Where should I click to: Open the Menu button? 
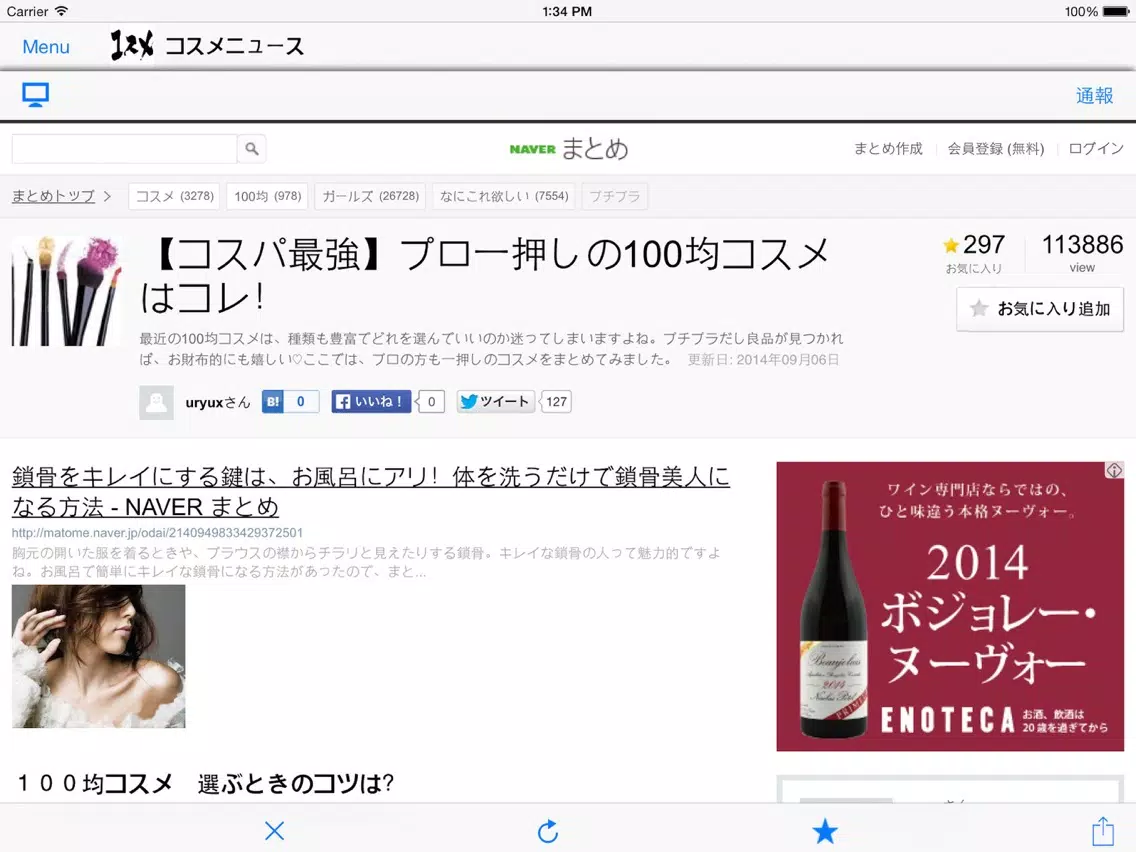click(x=46, y=47)
